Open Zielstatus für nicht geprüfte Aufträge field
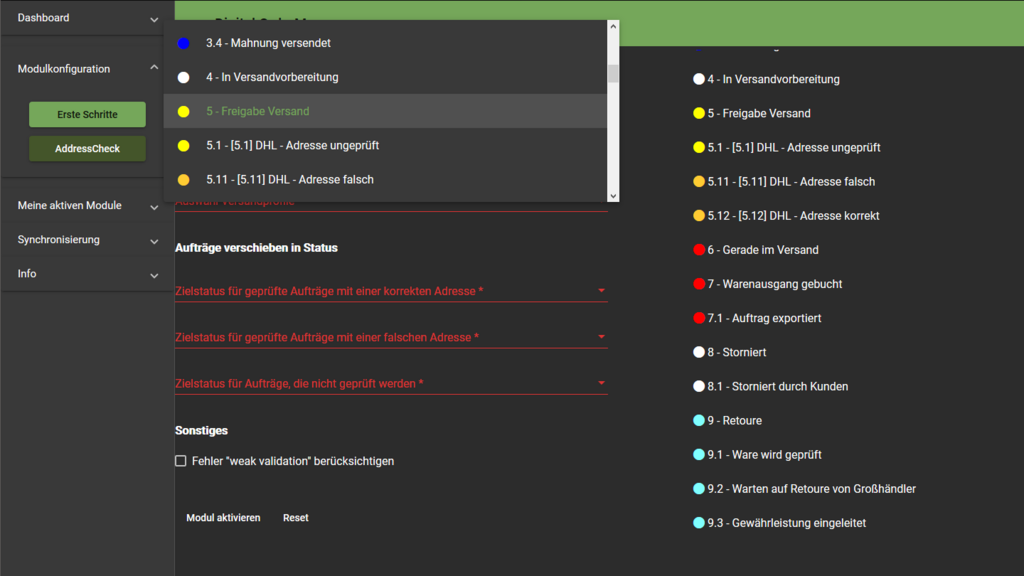Viewport: 1024px width, 576px height. pyautogui.click(x=390, y=383)
